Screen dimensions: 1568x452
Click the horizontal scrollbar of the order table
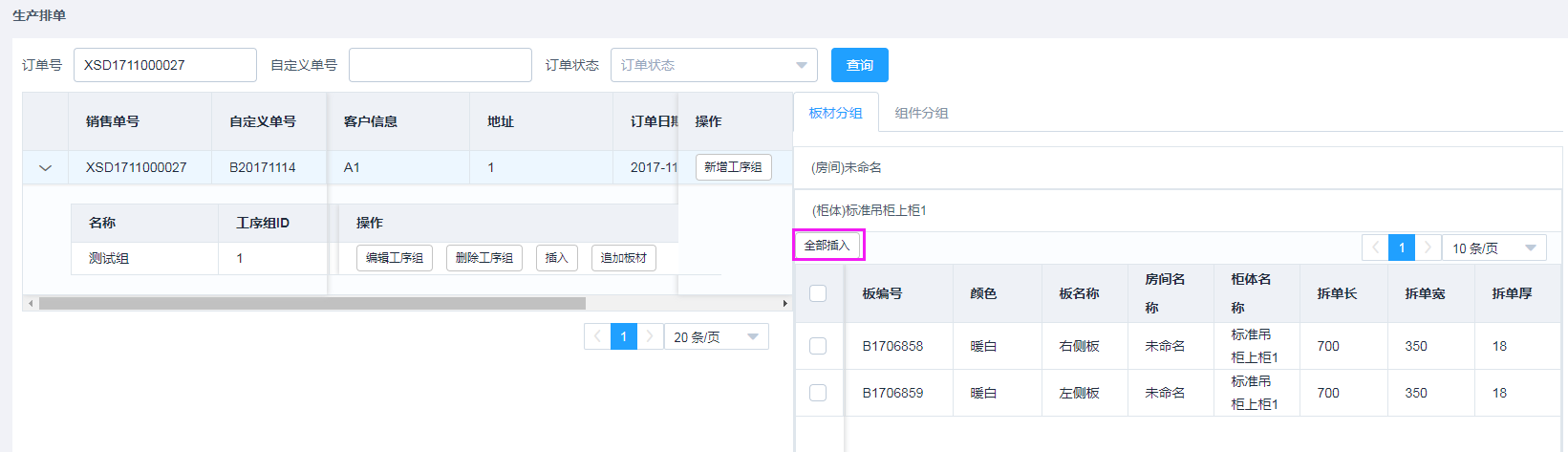312,303
